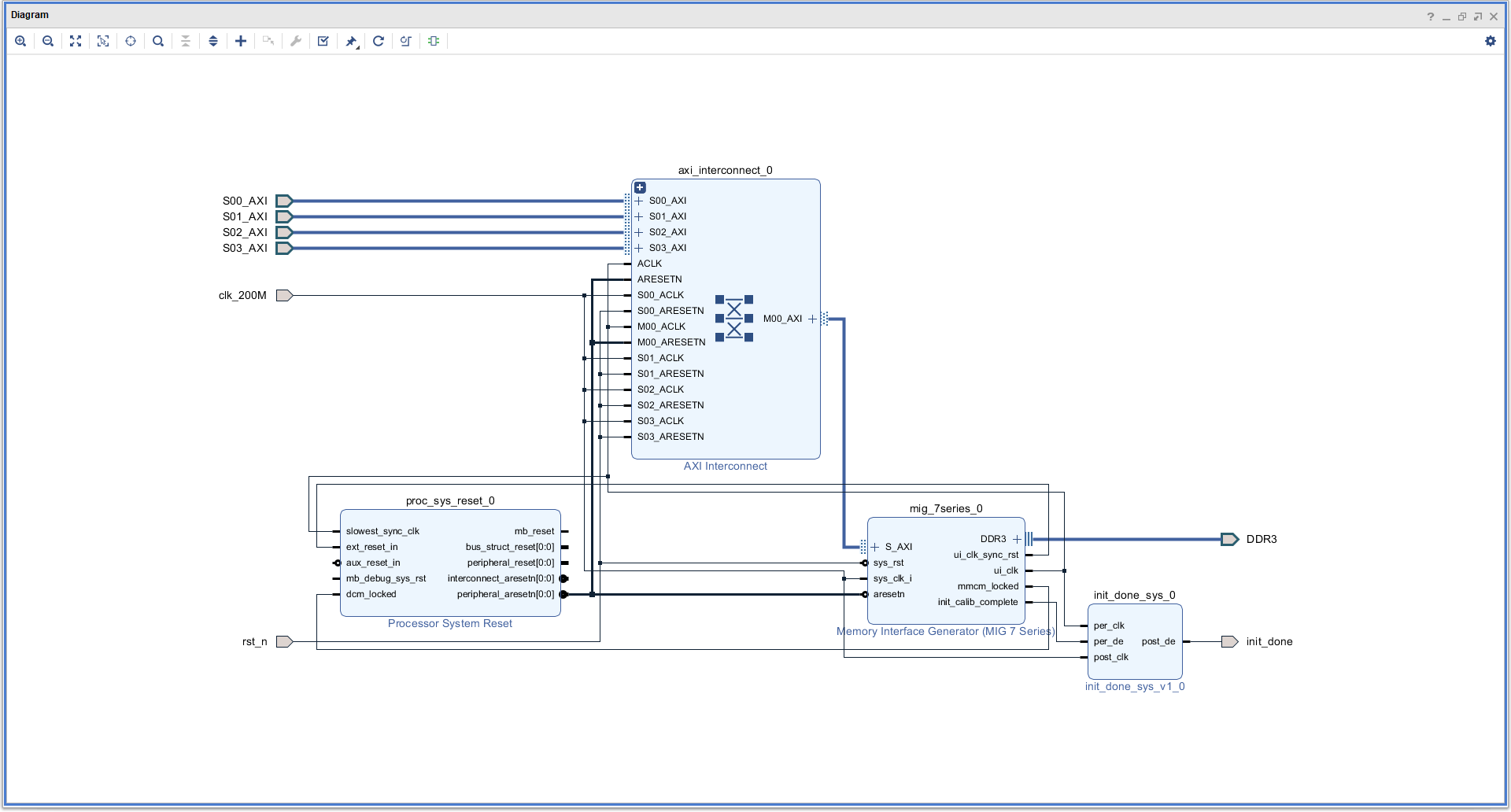Click the Make External icon
This screenshot has width=1511, height=812.
268,41
